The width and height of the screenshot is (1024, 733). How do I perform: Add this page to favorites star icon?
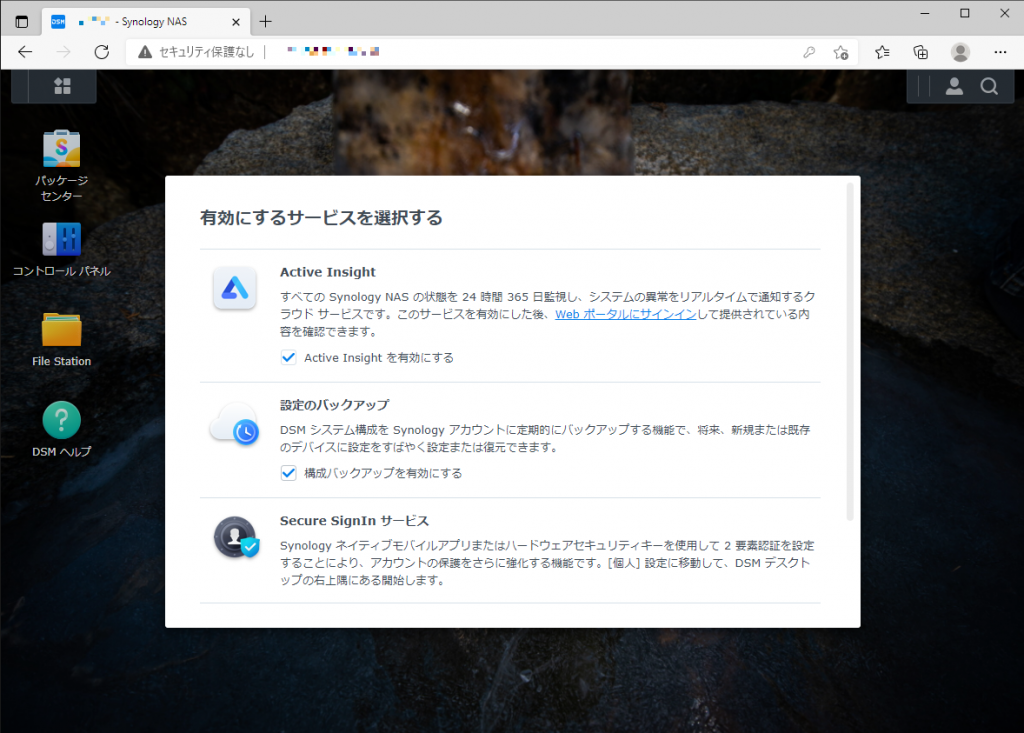(x=841, y=52)
